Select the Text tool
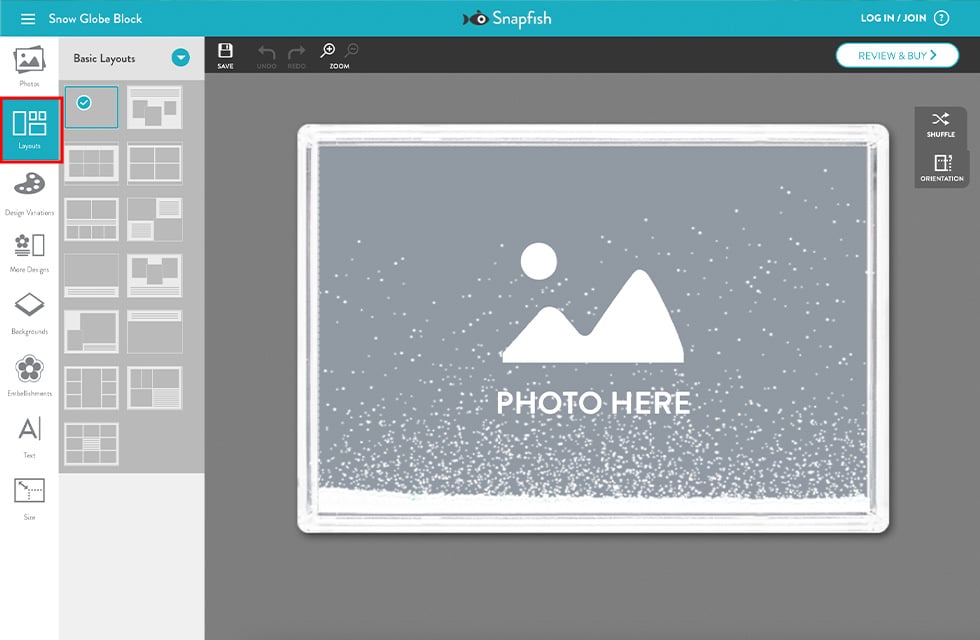The height and width of the screenshot is (640, 980). pyautogui.click(x=29, y=435)
